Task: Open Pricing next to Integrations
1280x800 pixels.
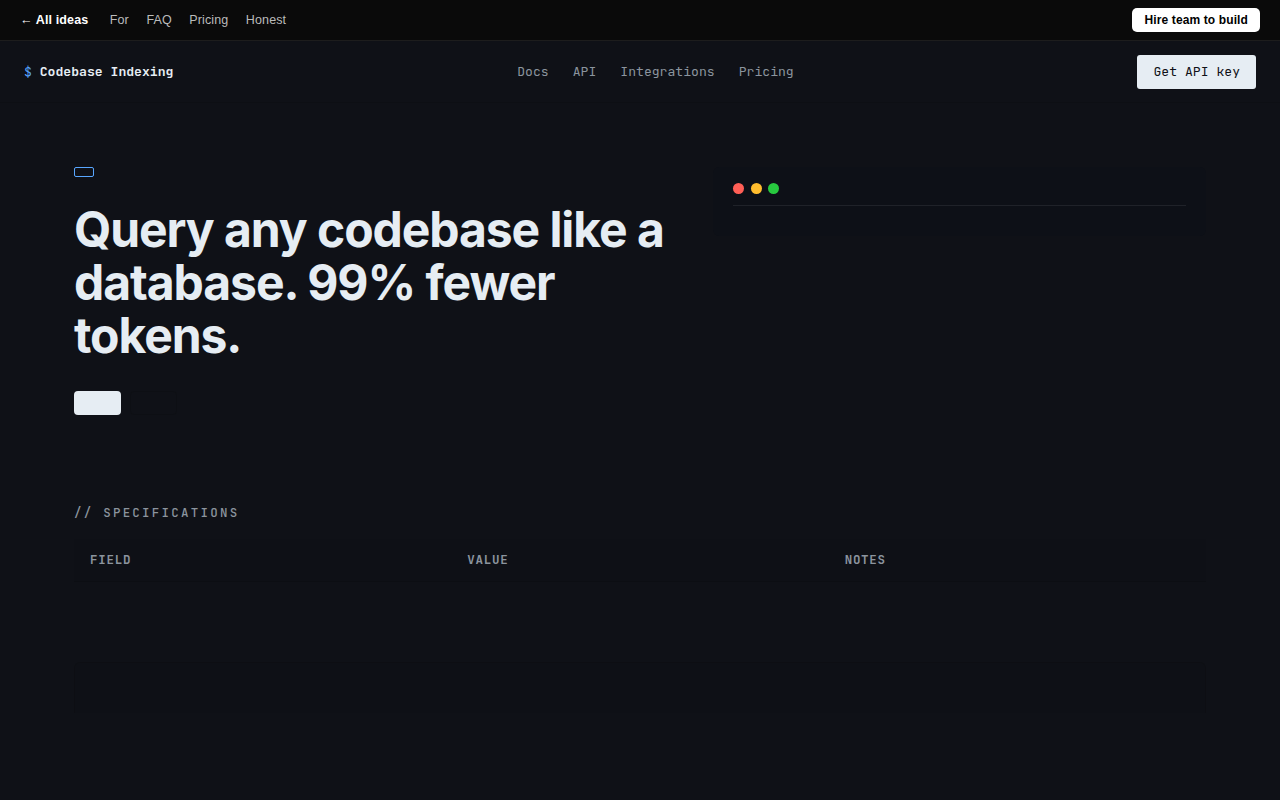Action: (766, 72)
